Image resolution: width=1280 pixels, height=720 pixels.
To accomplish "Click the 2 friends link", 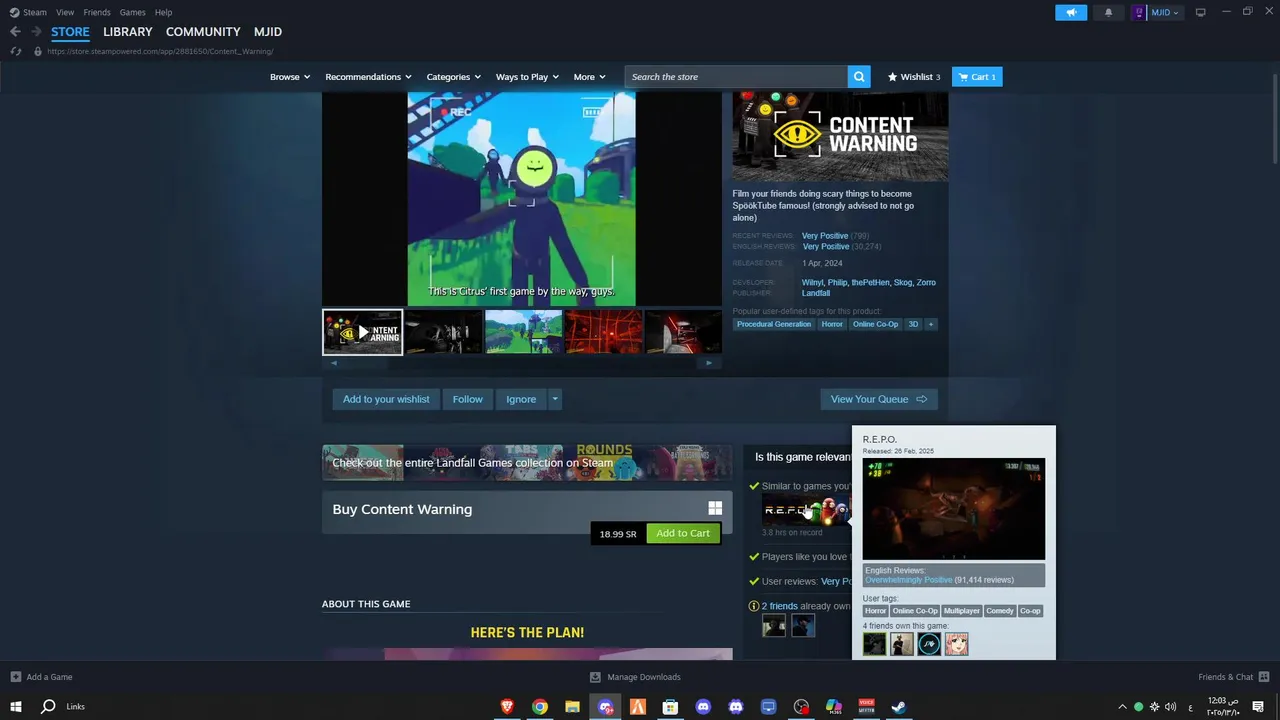I will pos(779,606).
